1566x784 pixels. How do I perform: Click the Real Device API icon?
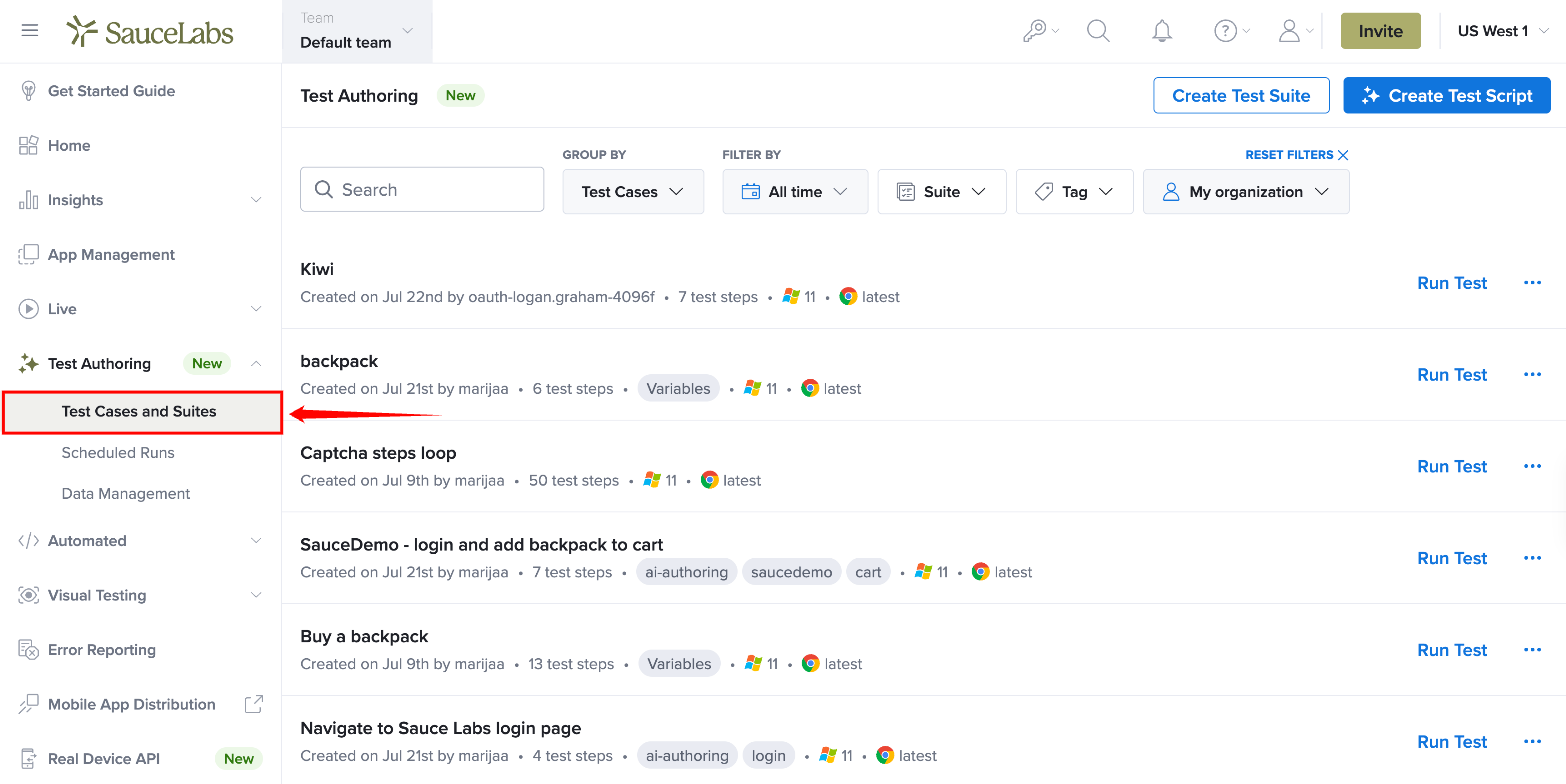[28, 759]
